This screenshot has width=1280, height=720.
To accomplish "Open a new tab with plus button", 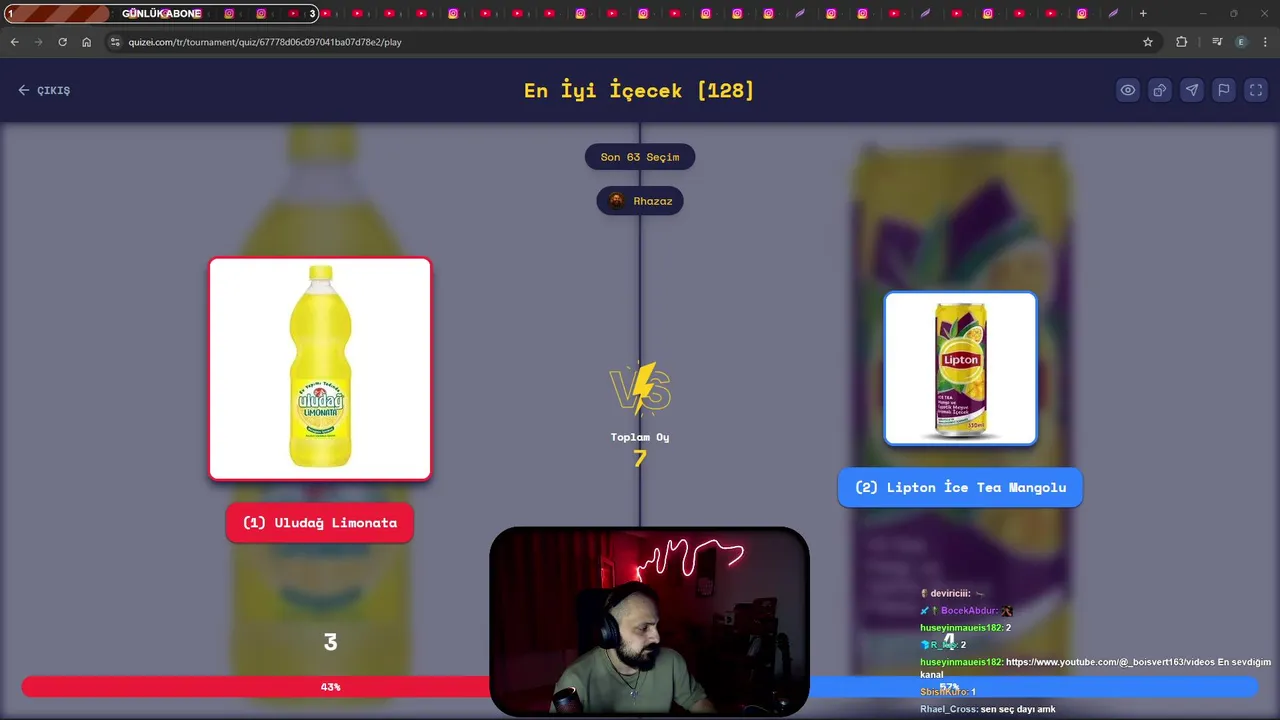I will click(1143, 13).
